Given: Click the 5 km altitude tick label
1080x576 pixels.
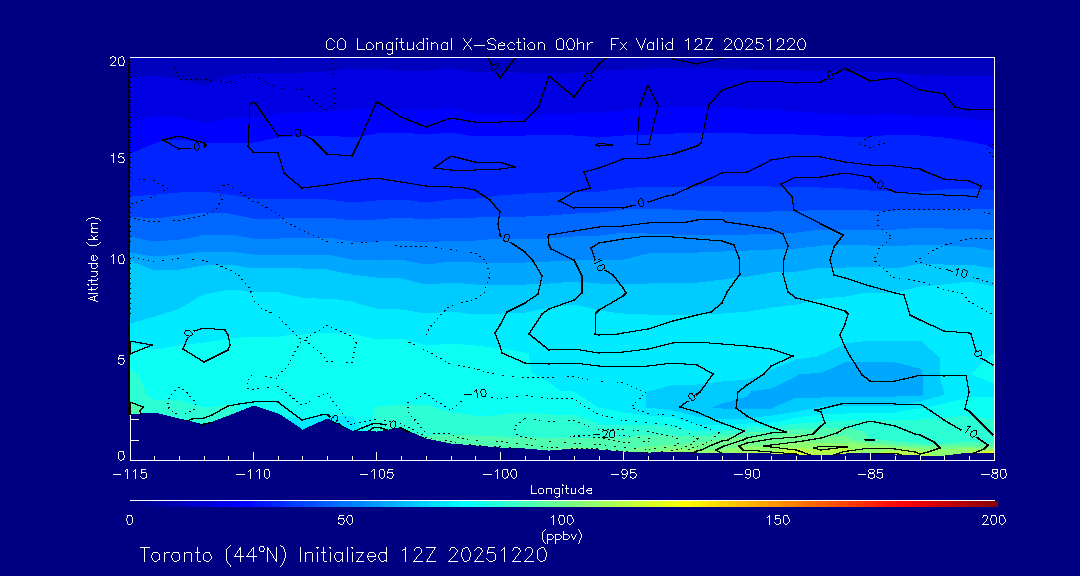Looking at the screenshot, I should pos(118,358).
